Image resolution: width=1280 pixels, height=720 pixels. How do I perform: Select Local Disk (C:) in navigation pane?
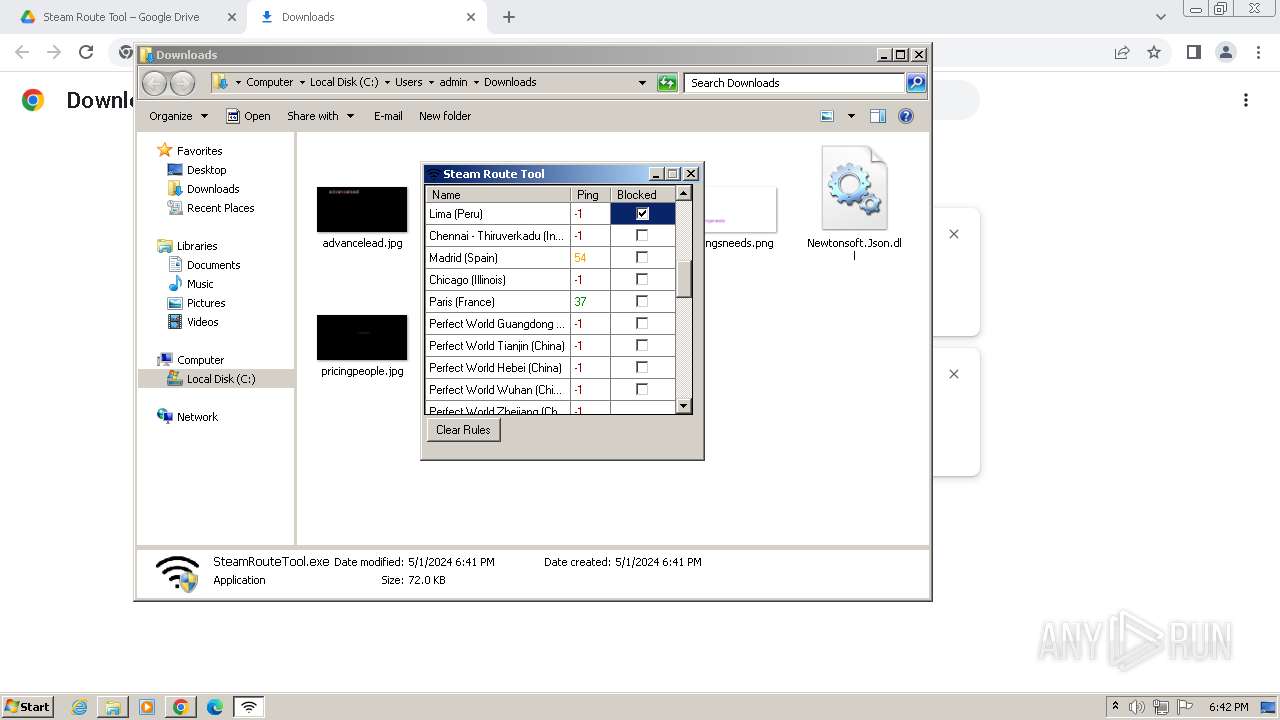pos(220,379)
